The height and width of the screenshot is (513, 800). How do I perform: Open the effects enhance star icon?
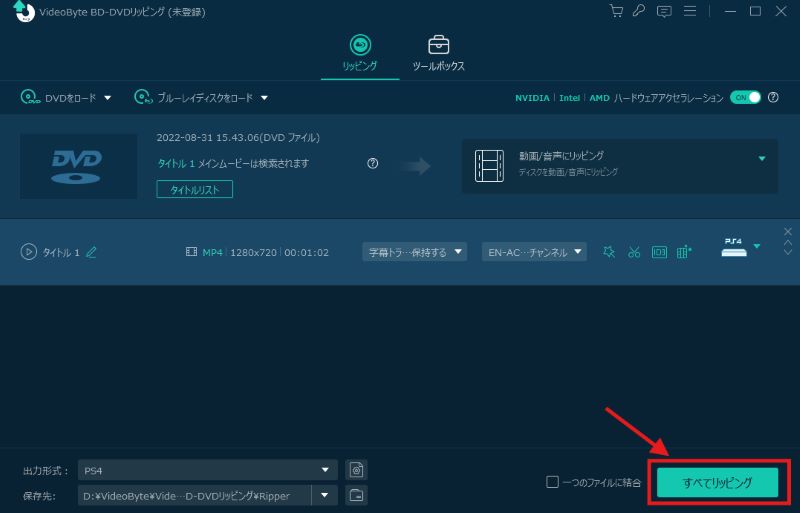[x=609, y=252]
